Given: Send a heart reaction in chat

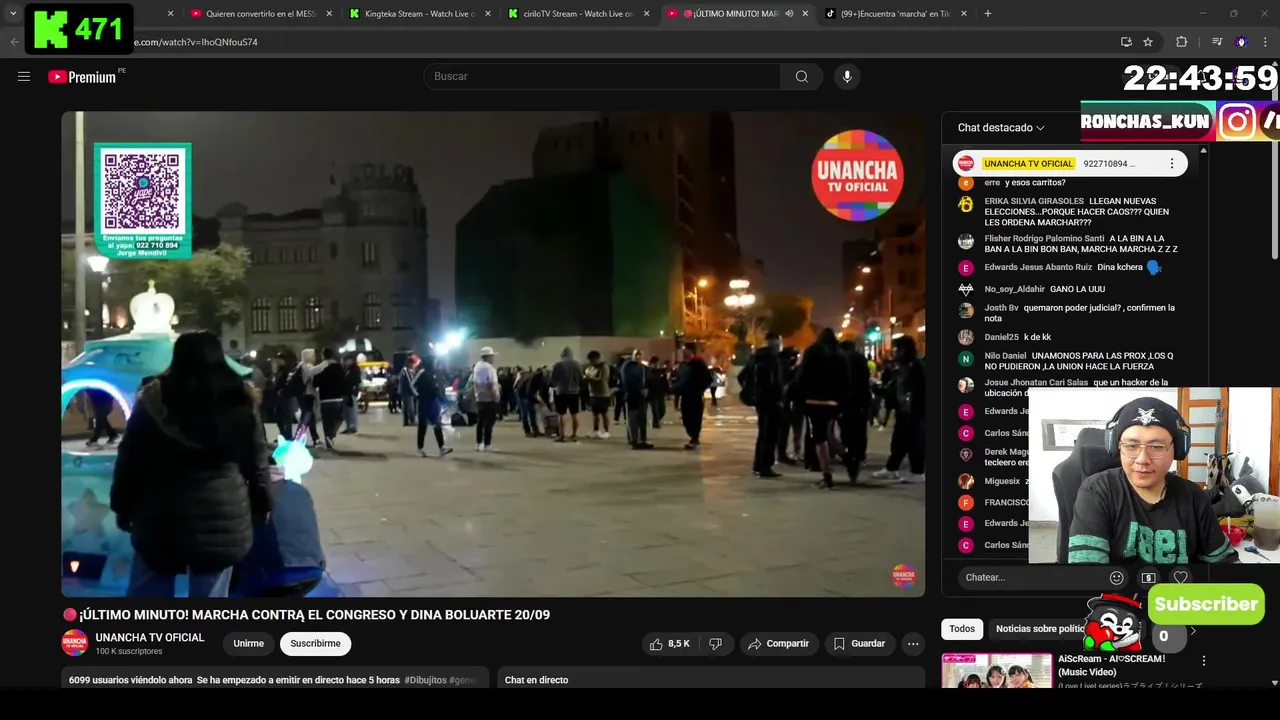Looking at the screenshot, I should 1181,577.
